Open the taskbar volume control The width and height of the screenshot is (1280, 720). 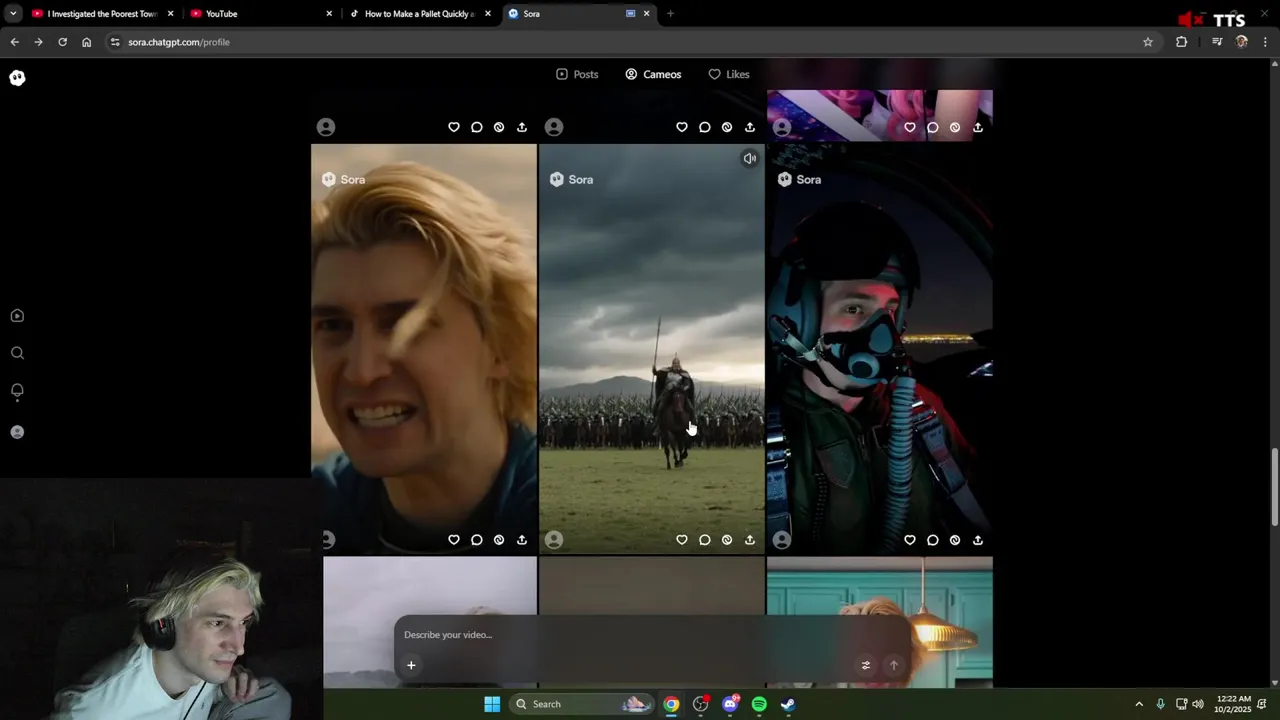coord(1198,704)
